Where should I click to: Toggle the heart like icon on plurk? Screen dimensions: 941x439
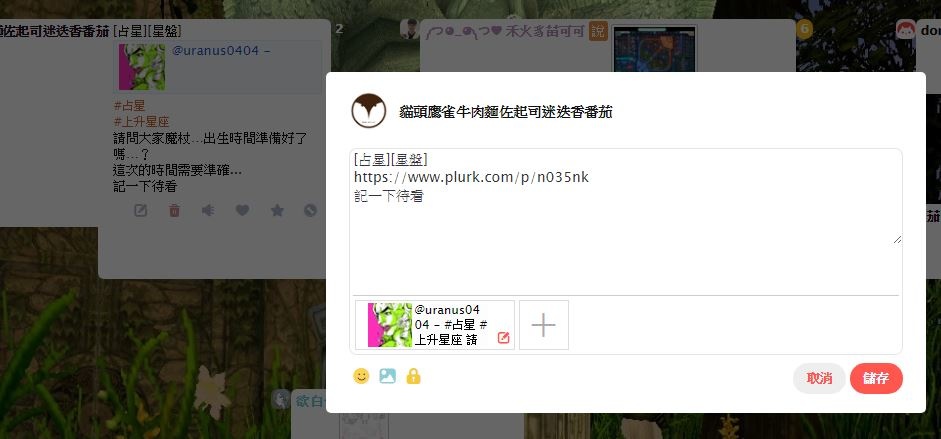click(242, 211)
